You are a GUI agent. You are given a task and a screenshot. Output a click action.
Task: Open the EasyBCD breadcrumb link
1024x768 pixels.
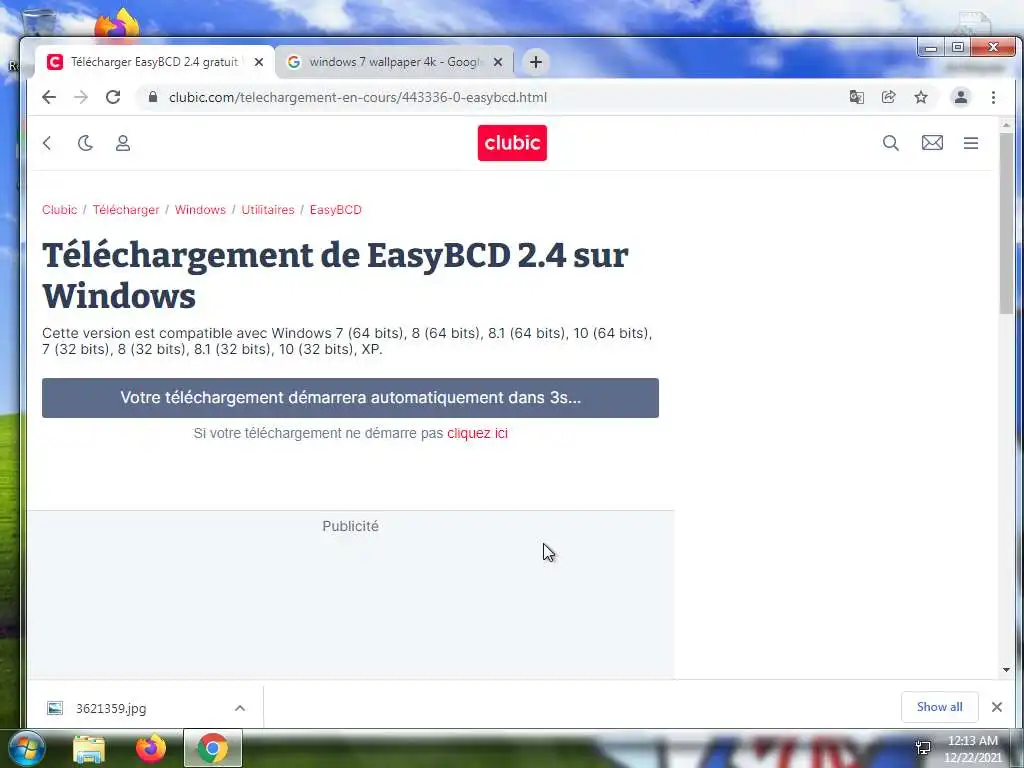[336, 210]
